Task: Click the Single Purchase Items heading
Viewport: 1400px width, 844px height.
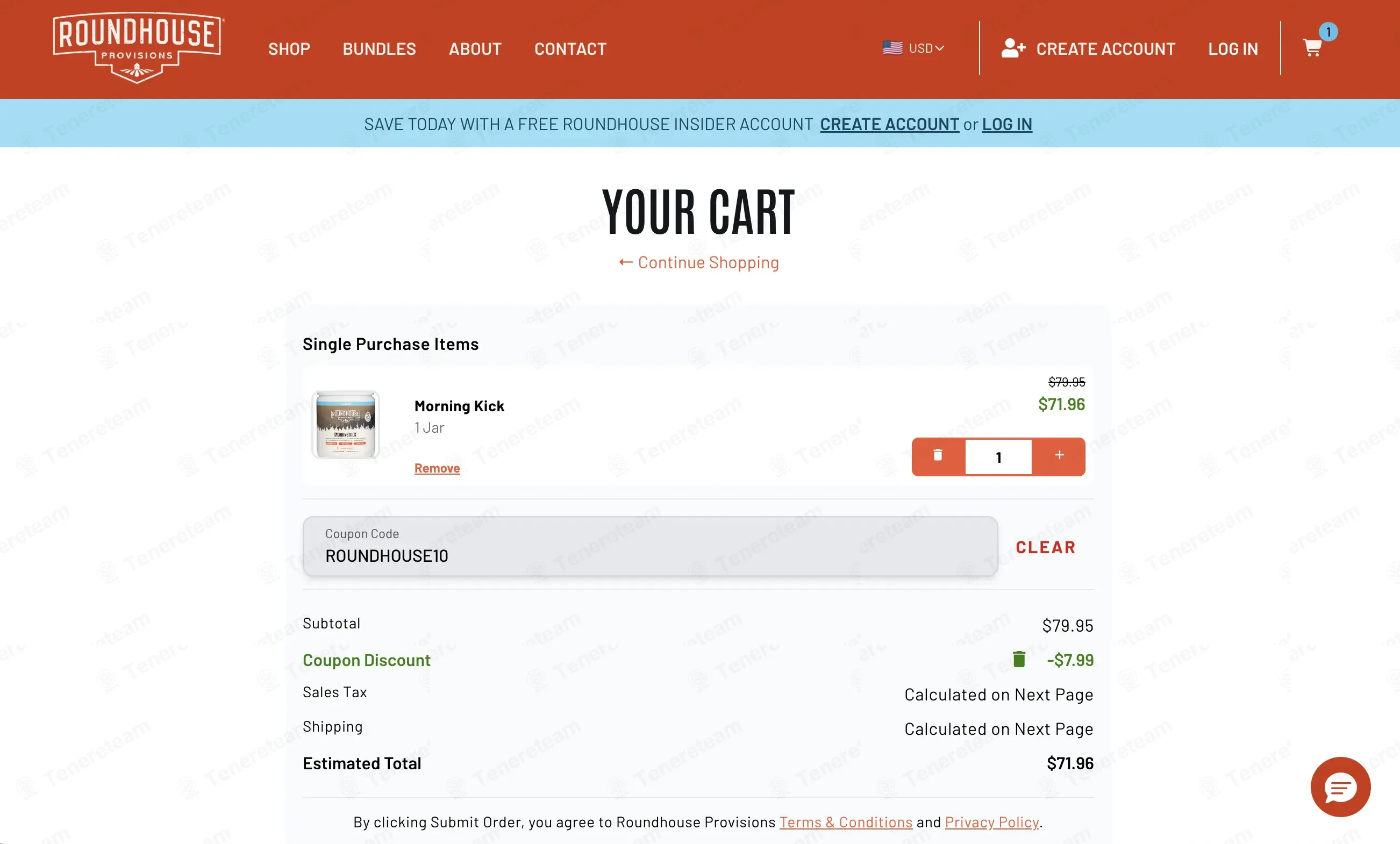Action: coord(390,344)
